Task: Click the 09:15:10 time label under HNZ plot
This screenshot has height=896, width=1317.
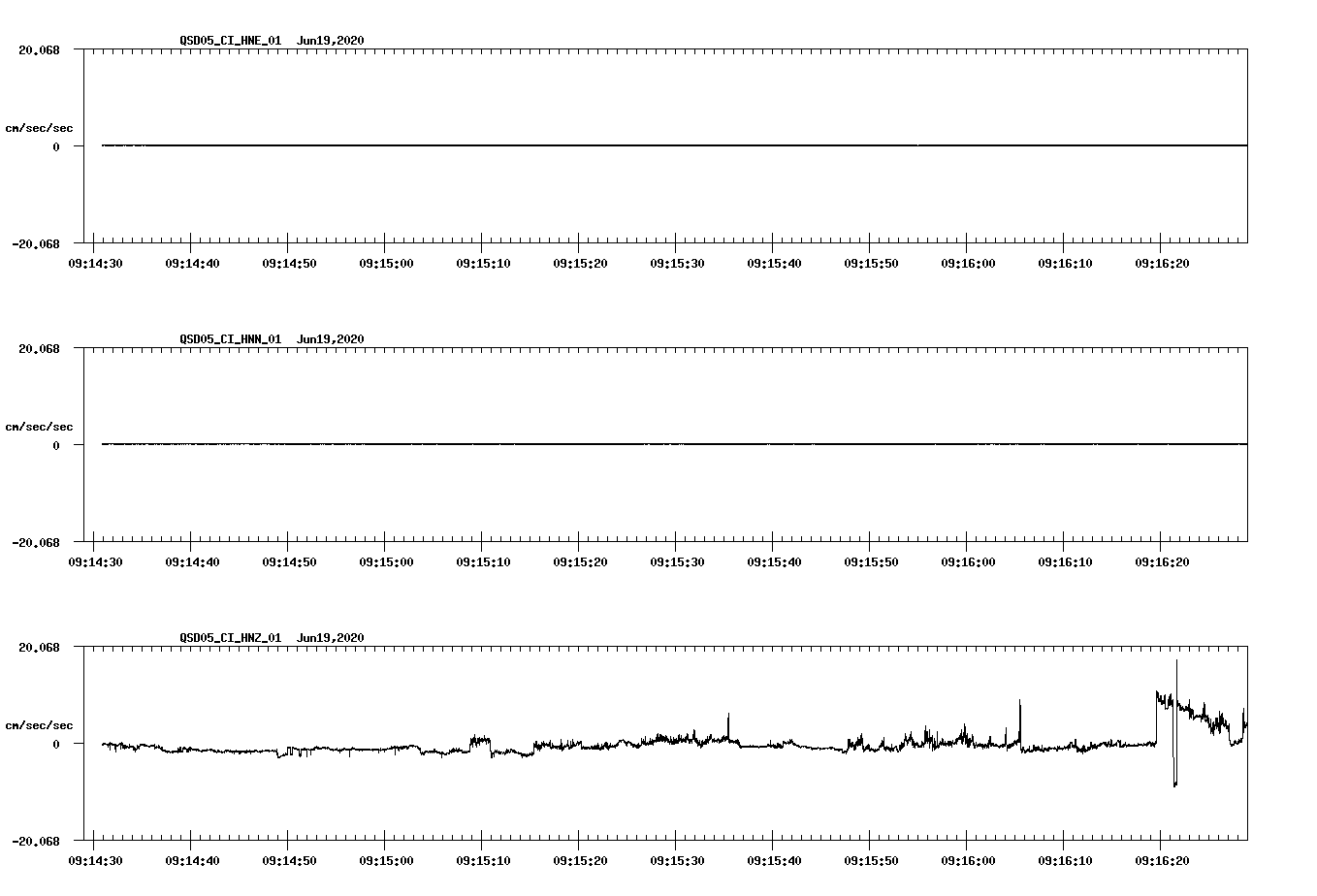Action: pos(483,861)
